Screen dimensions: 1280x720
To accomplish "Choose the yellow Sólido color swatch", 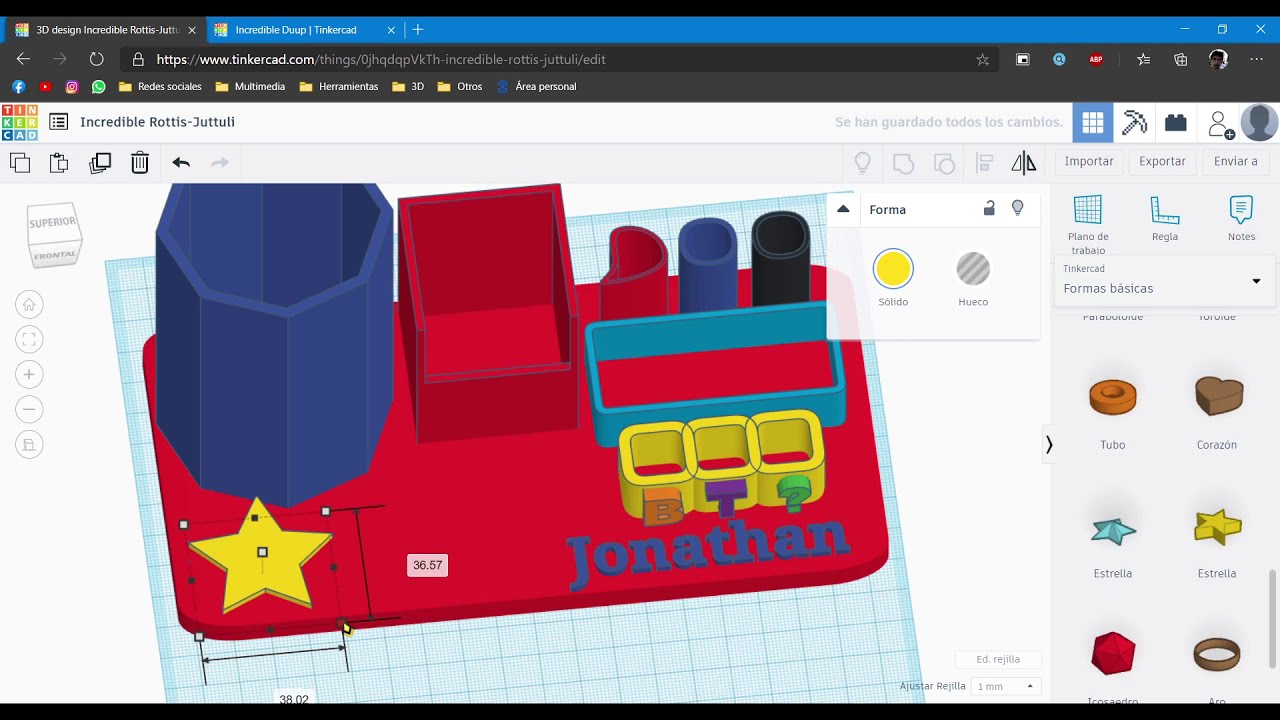I will click(893, 269).
